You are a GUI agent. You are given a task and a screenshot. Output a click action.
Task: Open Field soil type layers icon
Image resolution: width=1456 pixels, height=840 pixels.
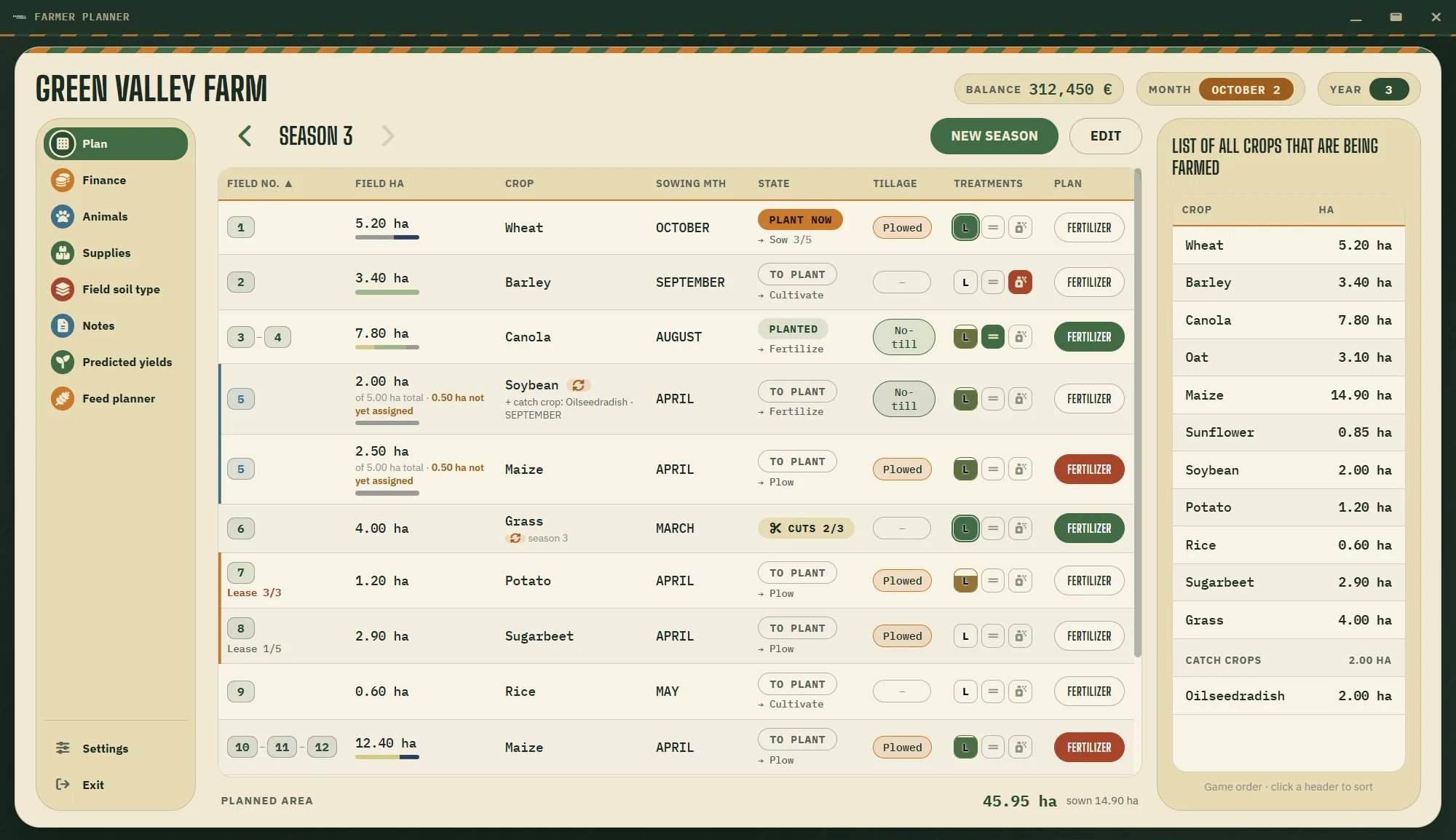pos(63,289)
